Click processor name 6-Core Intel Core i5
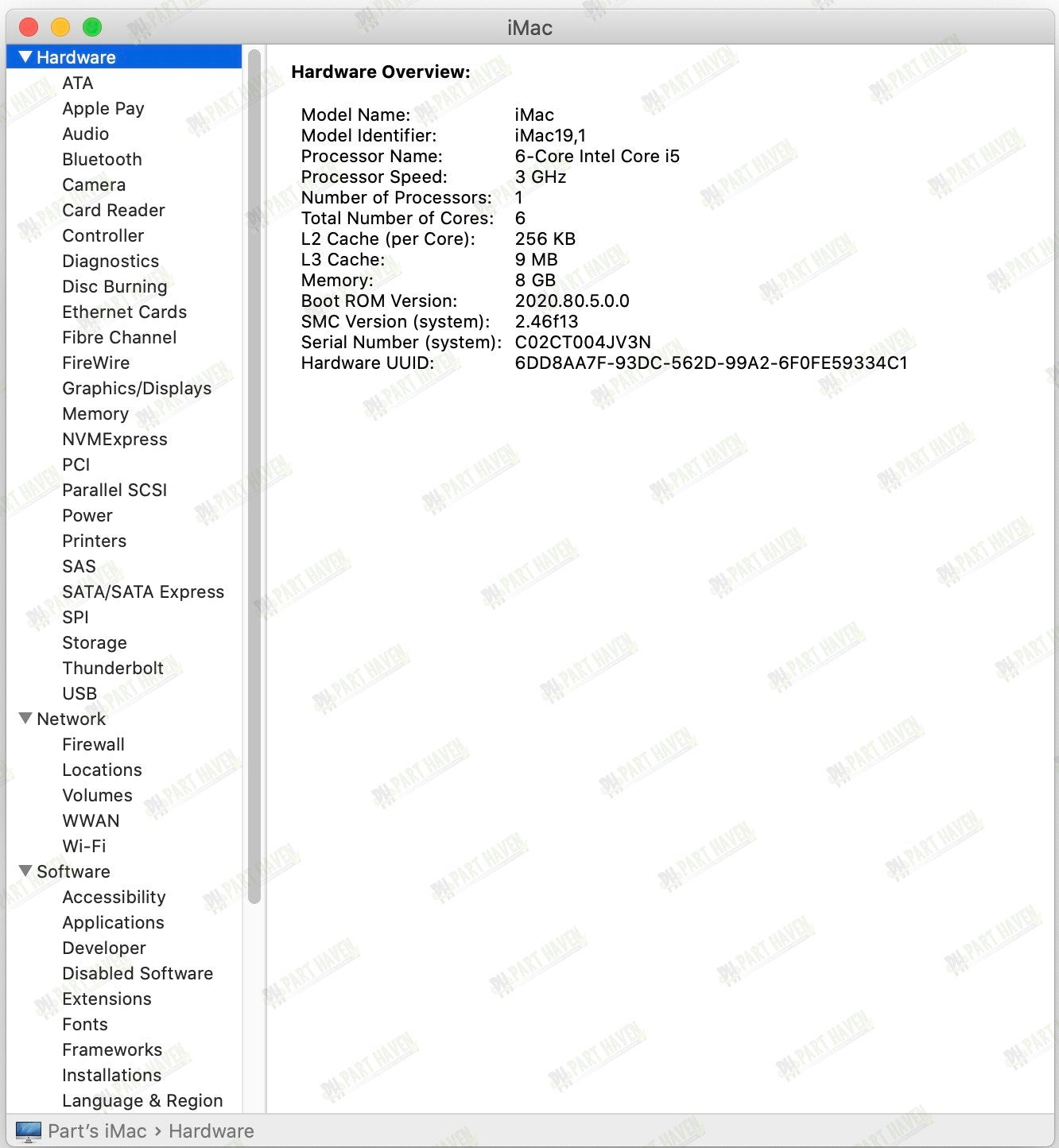The image size is (1059, 1148). [597, 156]
